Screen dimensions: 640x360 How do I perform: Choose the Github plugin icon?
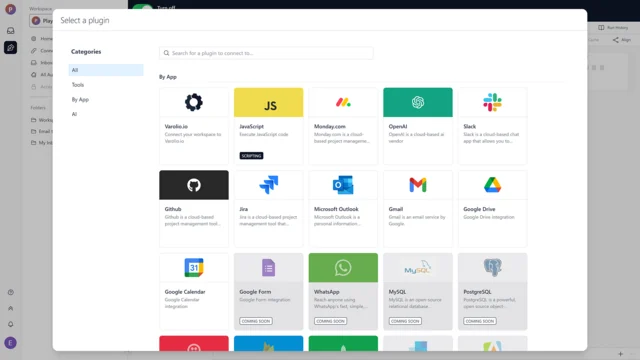tap(194, 185)
